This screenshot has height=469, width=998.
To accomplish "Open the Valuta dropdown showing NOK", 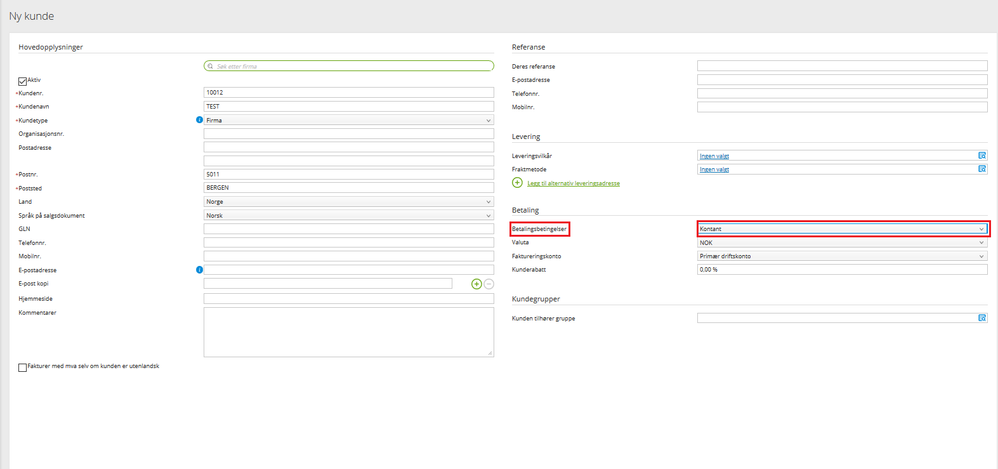I will [842, 242].
